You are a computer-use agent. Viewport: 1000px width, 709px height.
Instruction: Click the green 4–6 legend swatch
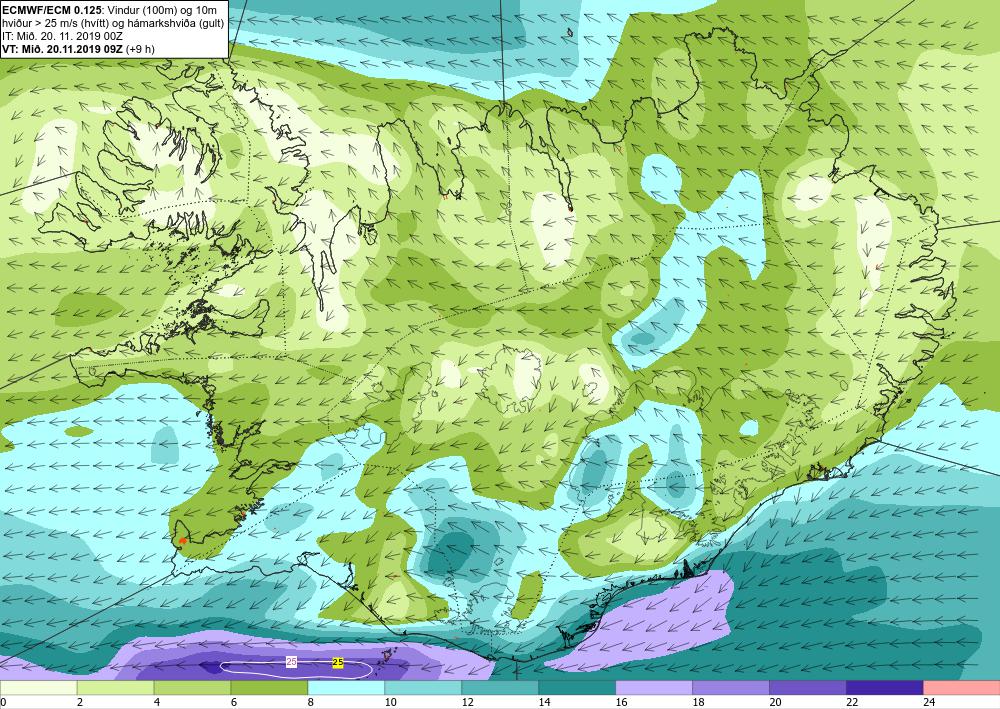click(x=193, y=688)
